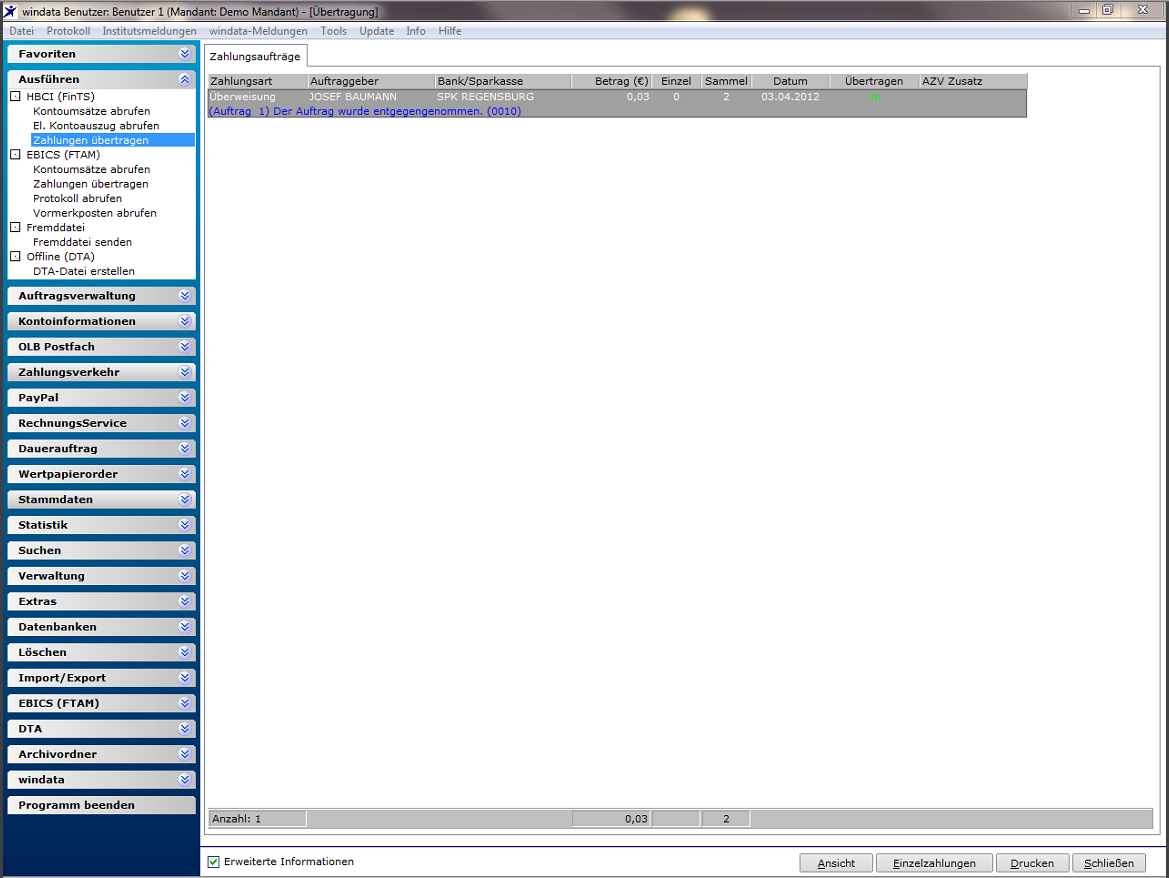Select El. Kontoauszug abrufen
The height and width of the screenshot is (878, 1169).
[96, 125]
